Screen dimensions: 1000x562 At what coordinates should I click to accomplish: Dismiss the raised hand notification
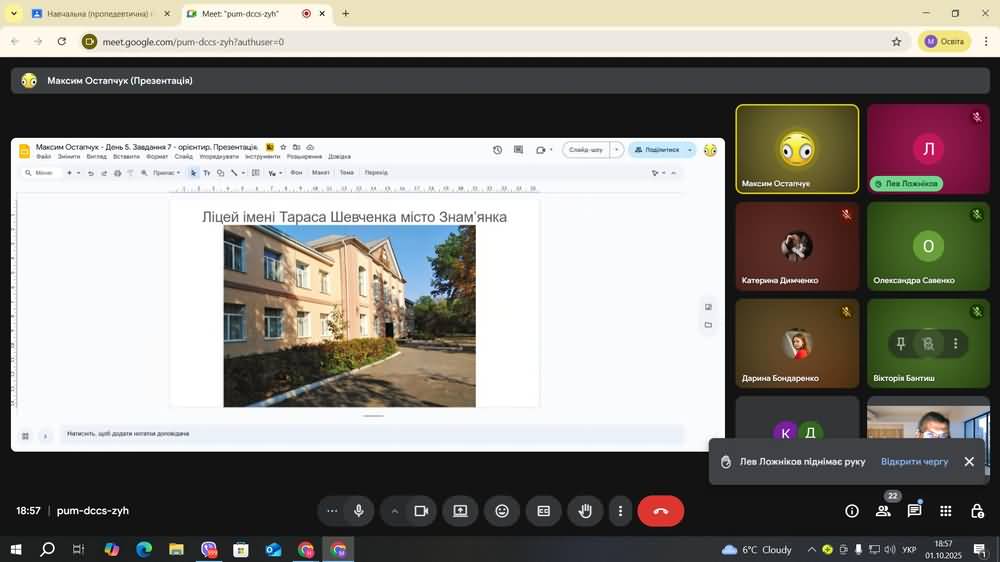[x=969, y=462]
